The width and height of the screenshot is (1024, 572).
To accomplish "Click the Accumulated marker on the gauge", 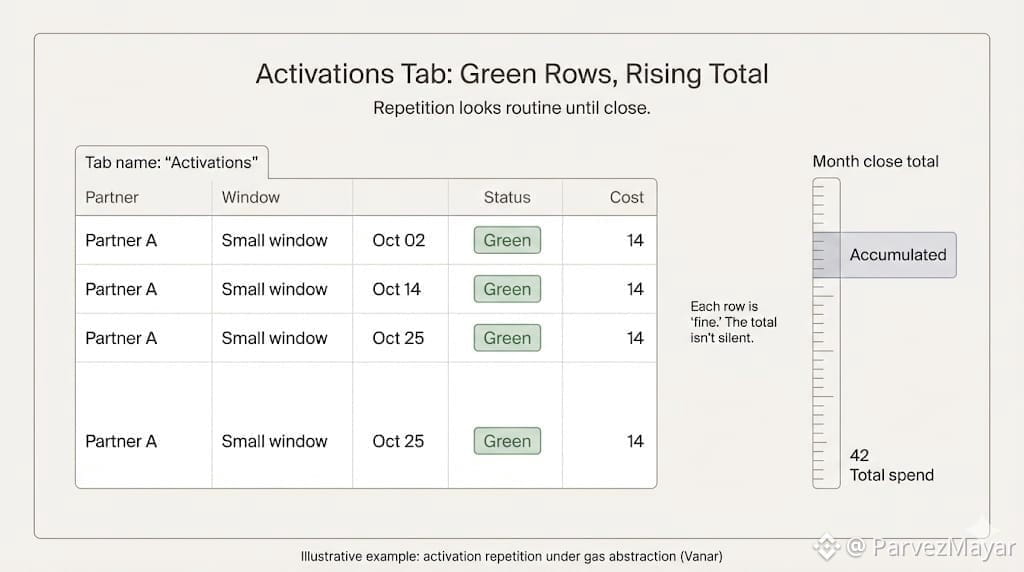I will pyautogui.click(x=897, y=255).
